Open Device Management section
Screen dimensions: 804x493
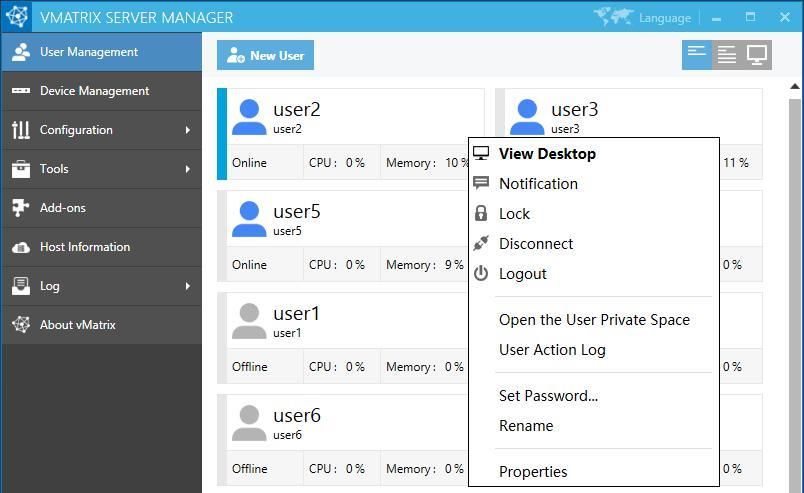(102, 91)
